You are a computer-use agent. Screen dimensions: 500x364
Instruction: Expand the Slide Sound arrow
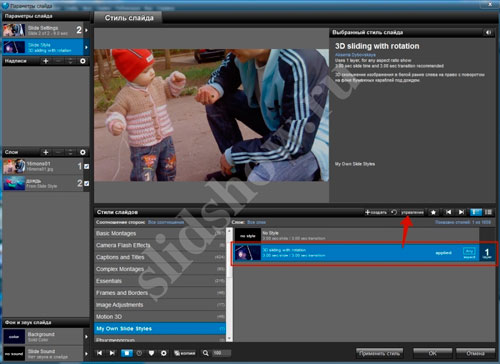[x=86, y=353]
